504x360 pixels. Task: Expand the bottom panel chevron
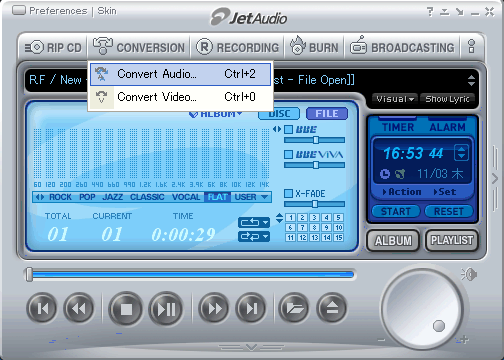pos(251,348)
